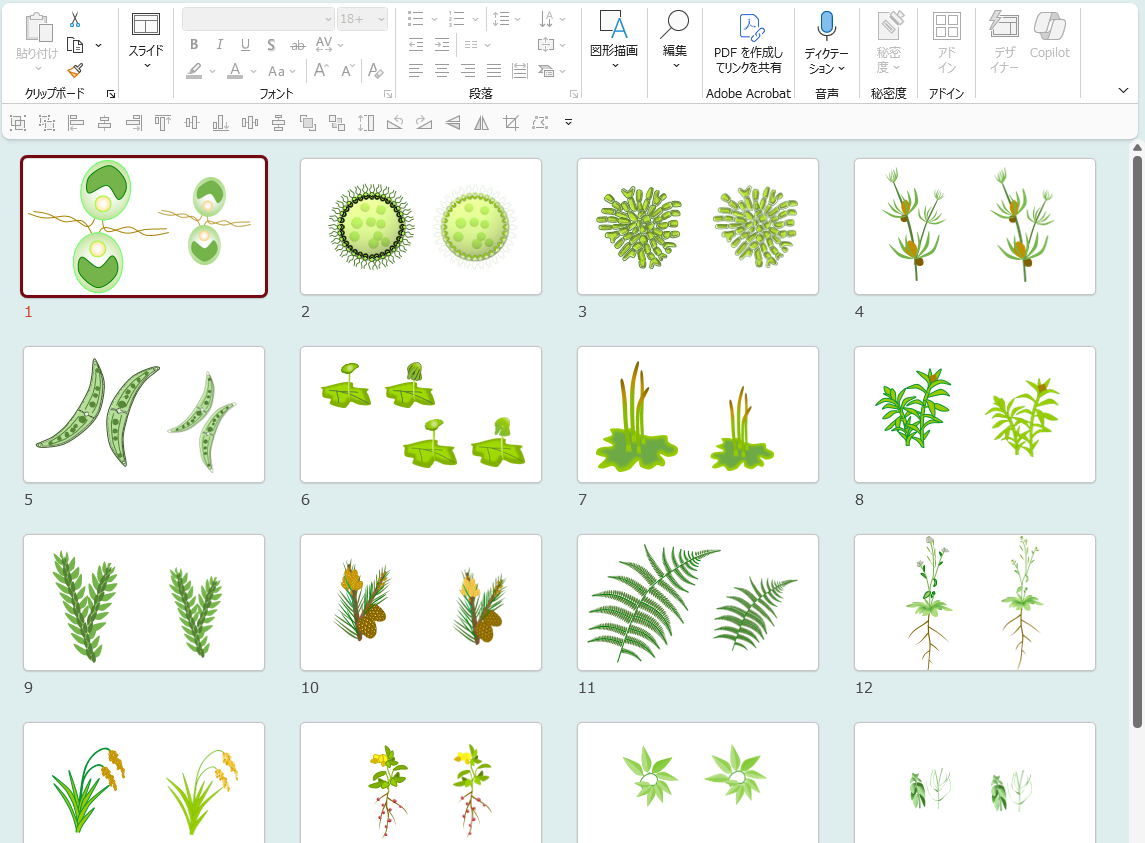Click the Cut scissors icon
Screen dimensions: 1145x843
[75, 20]
